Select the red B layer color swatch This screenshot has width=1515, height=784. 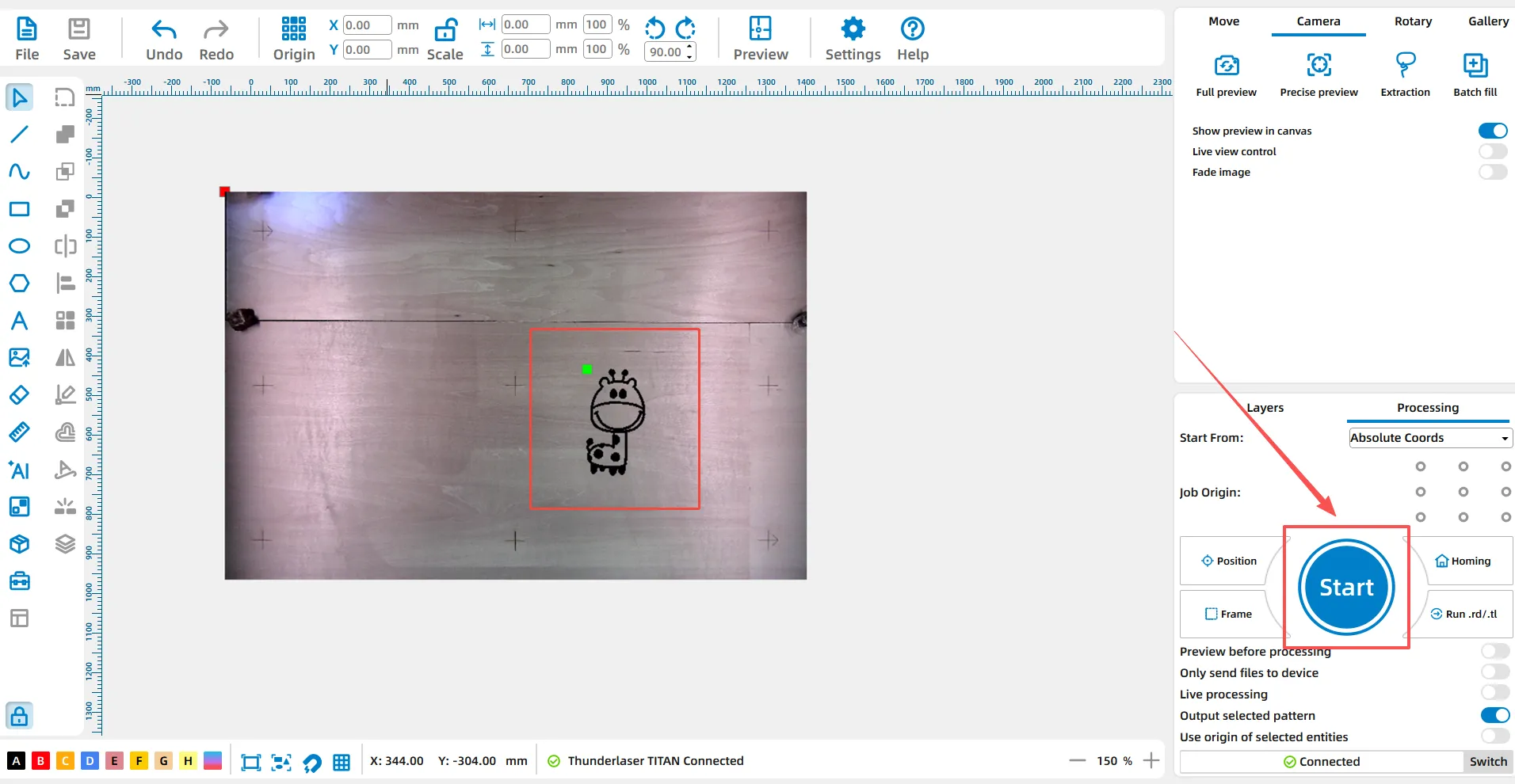pos(40,761)
